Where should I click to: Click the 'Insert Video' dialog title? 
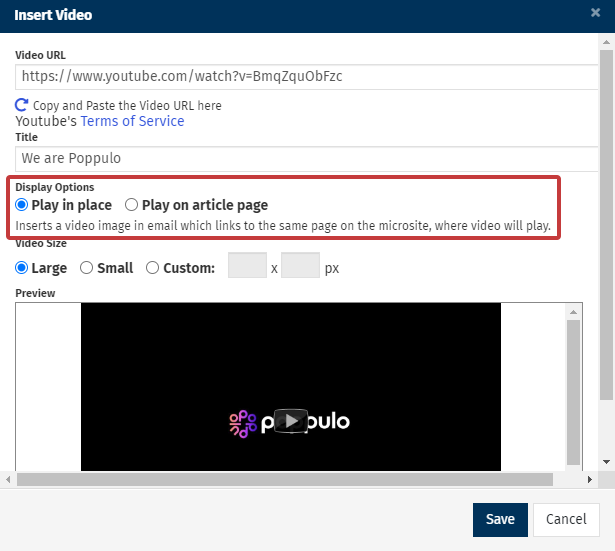[53, 15]
